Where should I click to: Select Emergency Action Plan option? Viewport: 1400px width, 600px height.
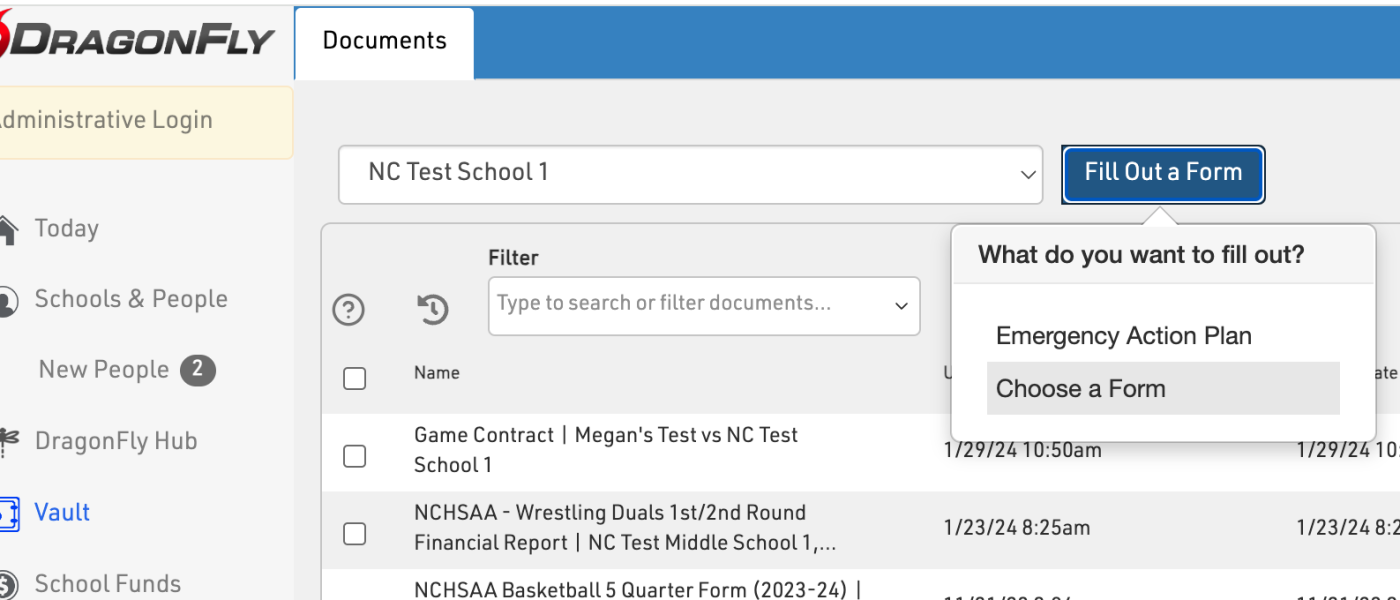point(1123,336)
